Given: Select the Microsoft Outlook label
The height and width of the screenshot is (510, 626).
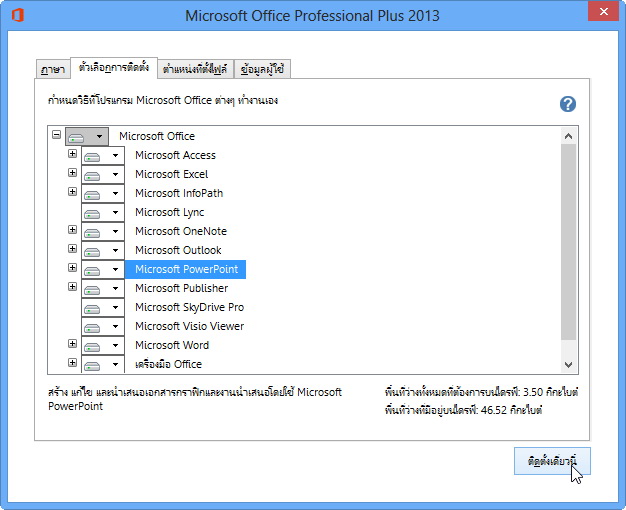Looking at the screenshot, I should point(178,250).
